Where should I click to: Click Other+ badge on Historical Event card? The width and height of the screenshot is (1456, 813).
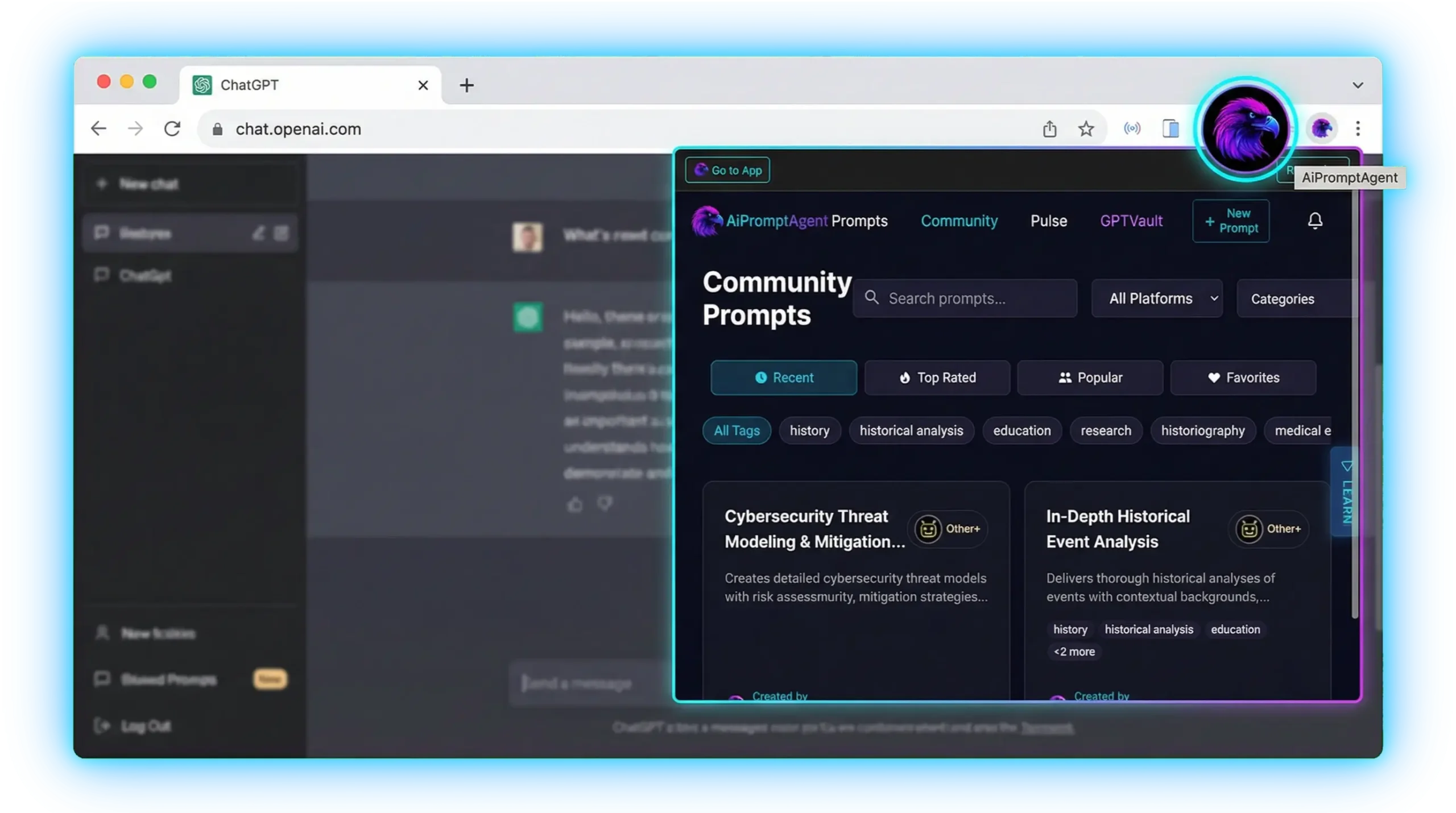(1268, 529)
